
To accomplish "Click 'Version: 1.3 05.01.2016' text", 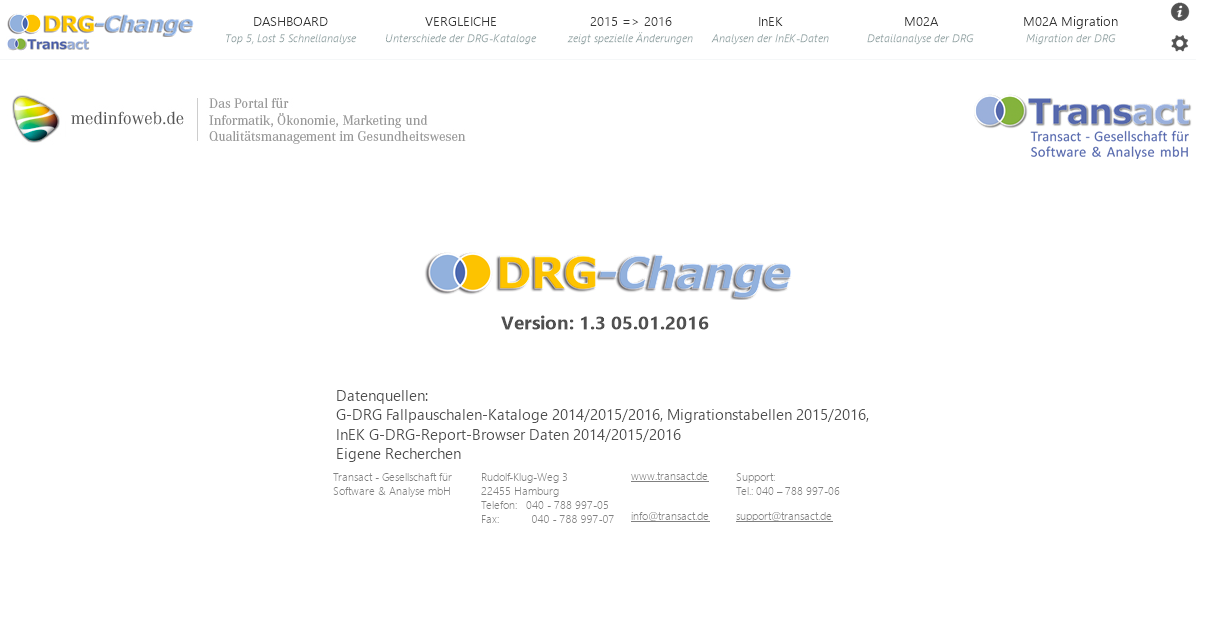I will click(605, 323).
